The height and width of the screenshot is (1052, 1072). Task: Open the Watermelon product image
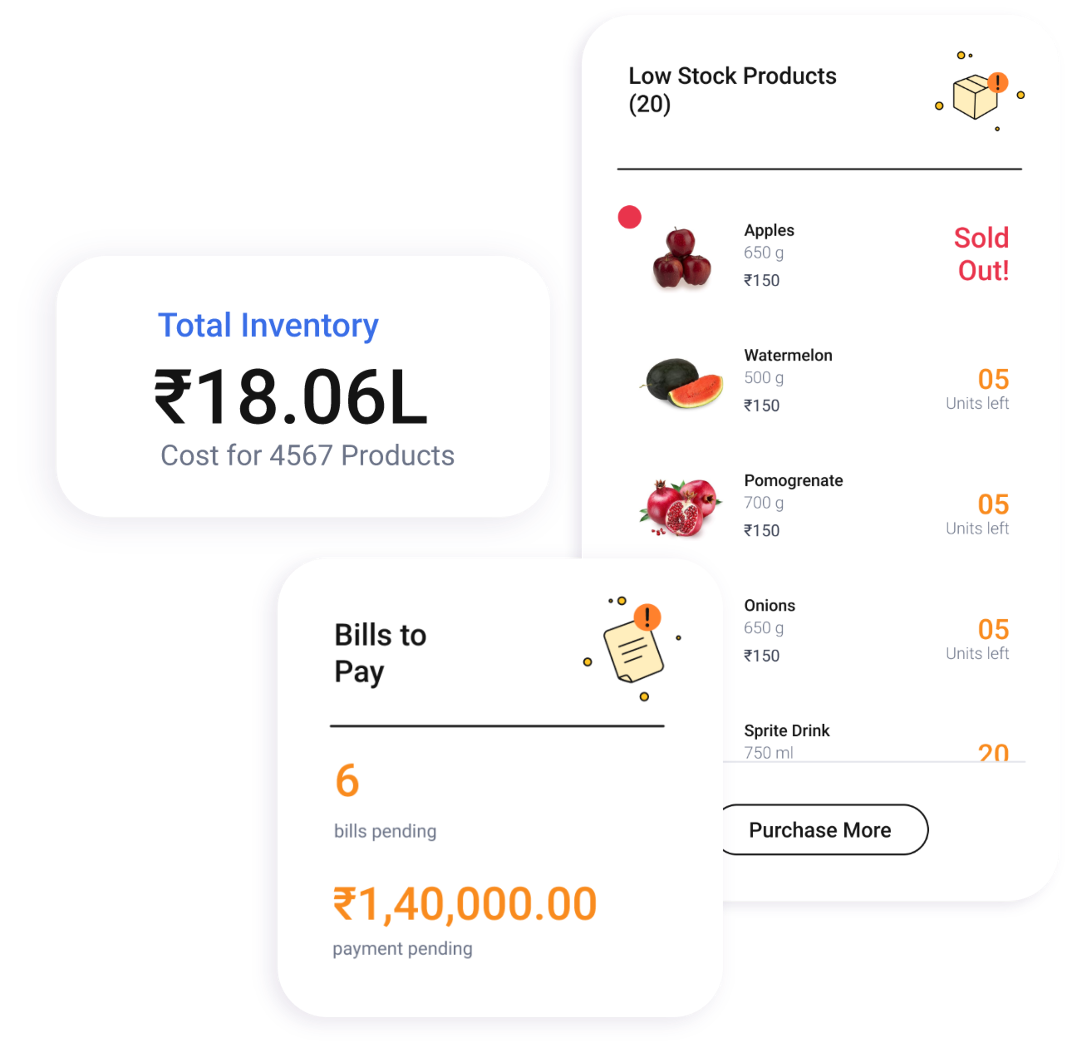683,381
